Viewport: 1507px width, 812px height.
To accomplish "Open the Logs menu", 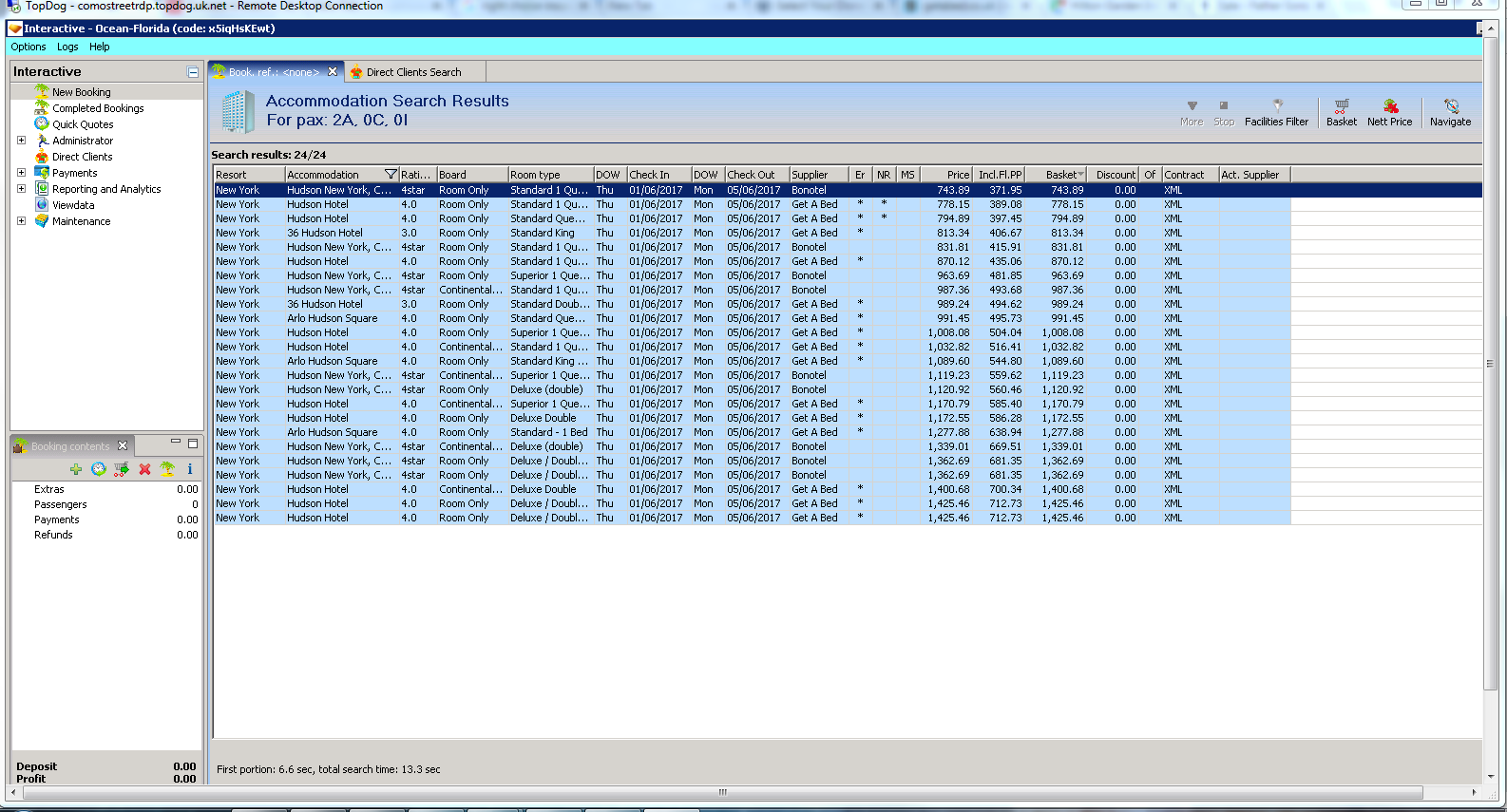I will coord(67,47).
